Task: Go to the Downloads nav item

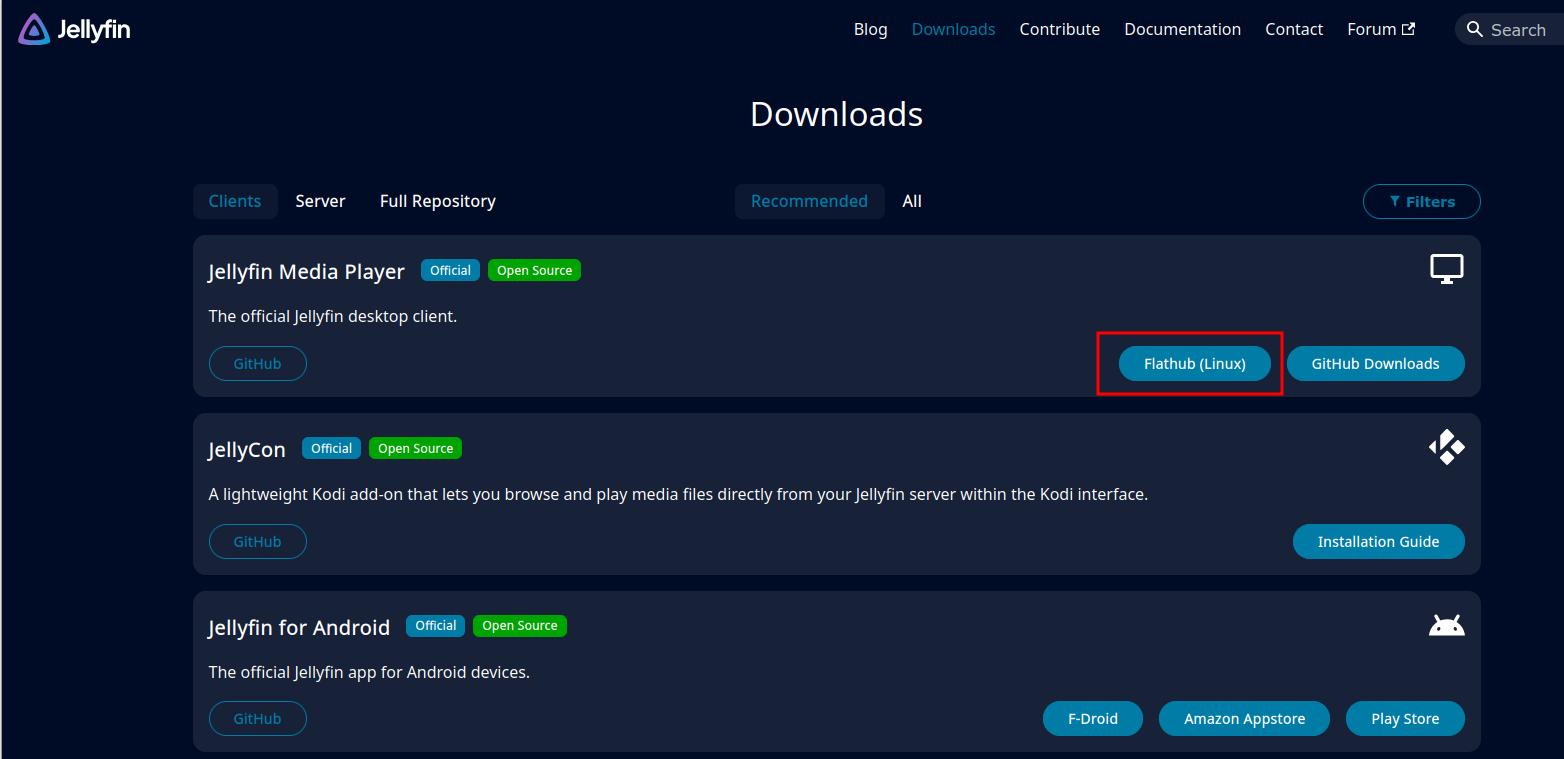Action: pyautogui.click(x=953, y=29)
